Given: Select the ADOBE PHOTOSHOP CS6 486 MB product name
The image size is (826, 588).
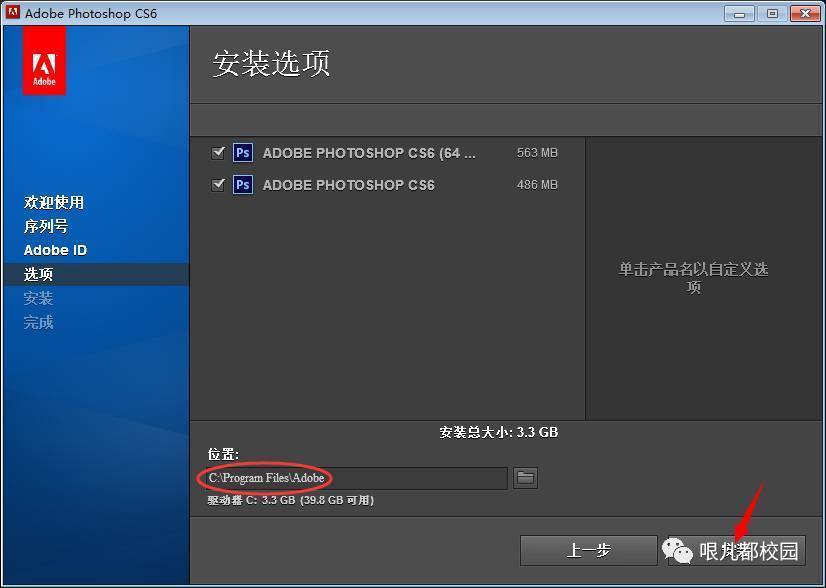Looking at the screenshot, I should pos(349,185).
